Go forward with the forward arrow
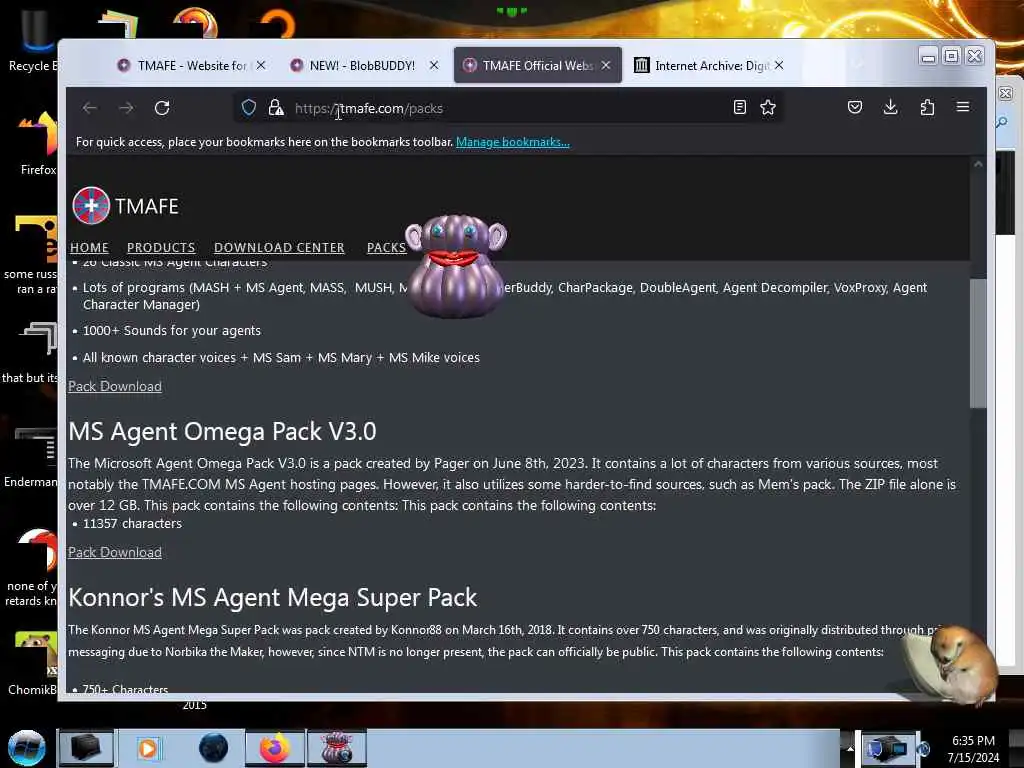This screenshot has width=1024, height=768. click(x=126, y=108)
